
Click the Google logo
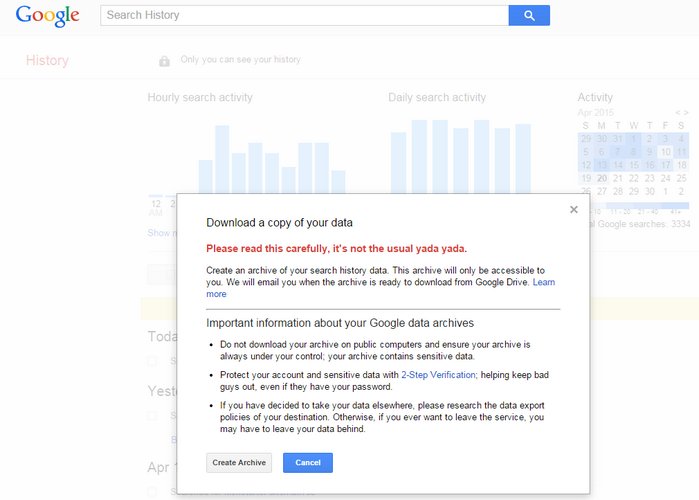point(47,16)
